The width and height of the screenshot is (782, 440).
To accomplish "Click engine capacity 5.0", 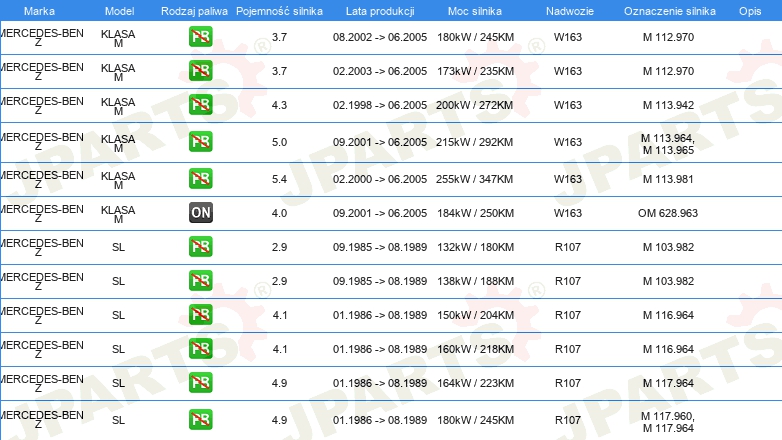I will [x=279, y=142].
